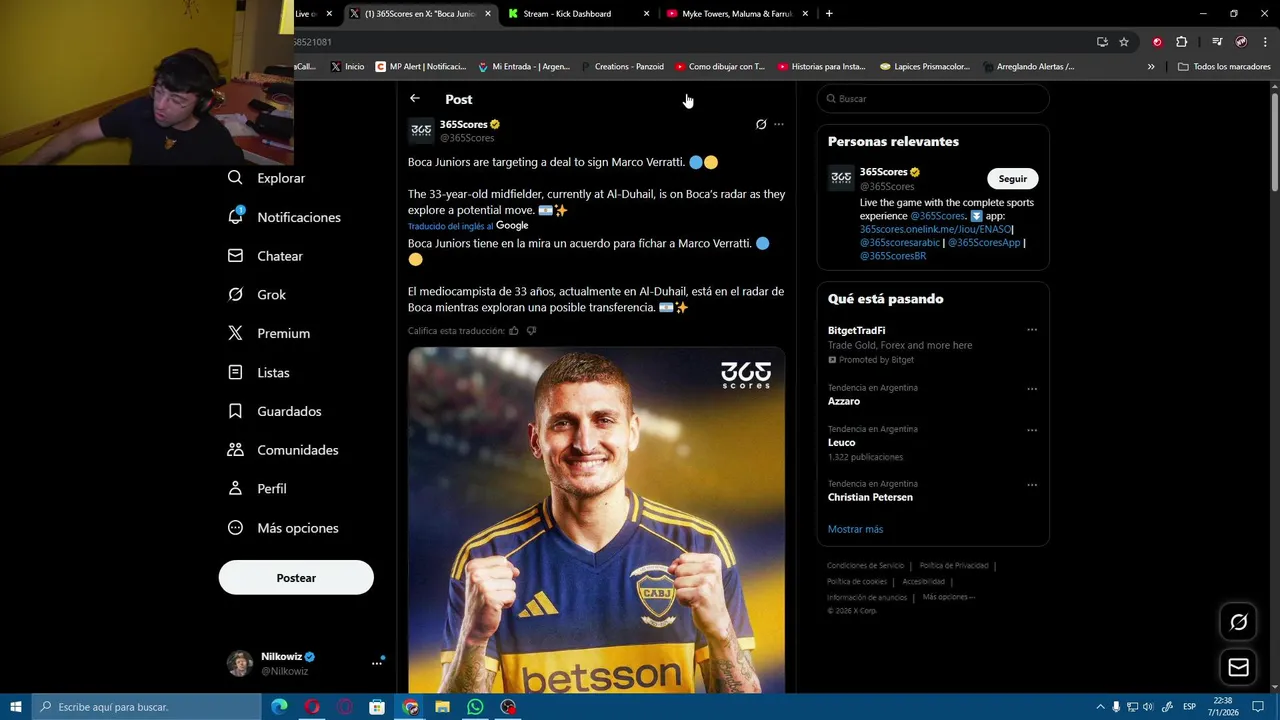Open options for the Azzaro trend

tap(1032, 389)
